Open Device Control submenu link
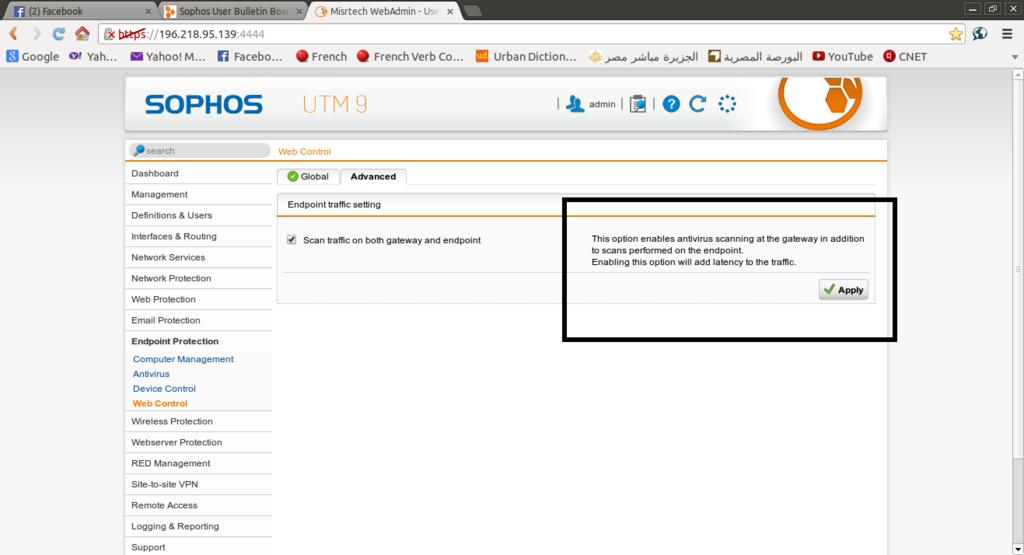Screen dimensions: 1024x555 click(x=164, y=388)
